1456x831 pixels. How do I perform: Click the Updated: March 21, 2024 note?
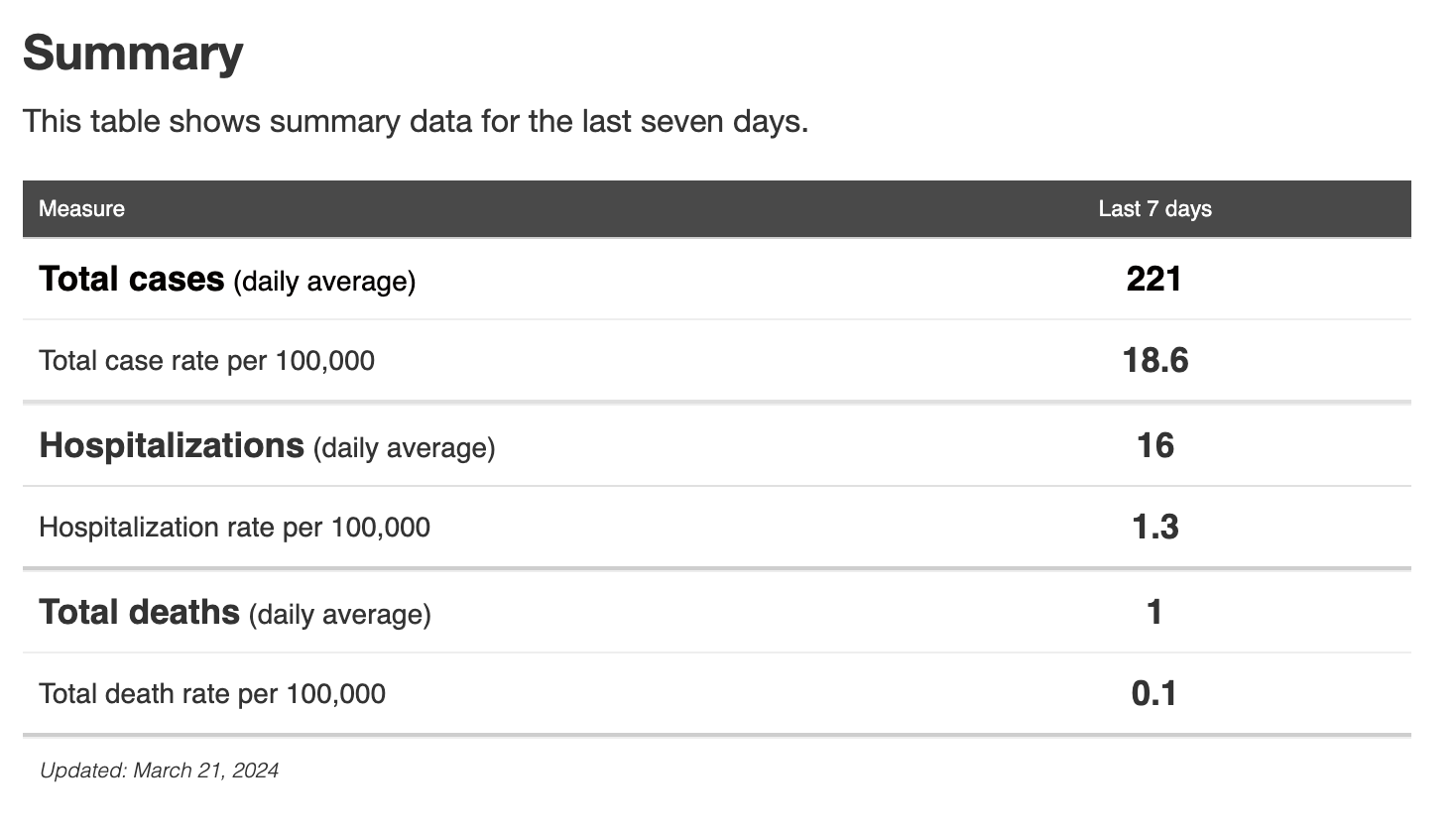pos(159,771)
